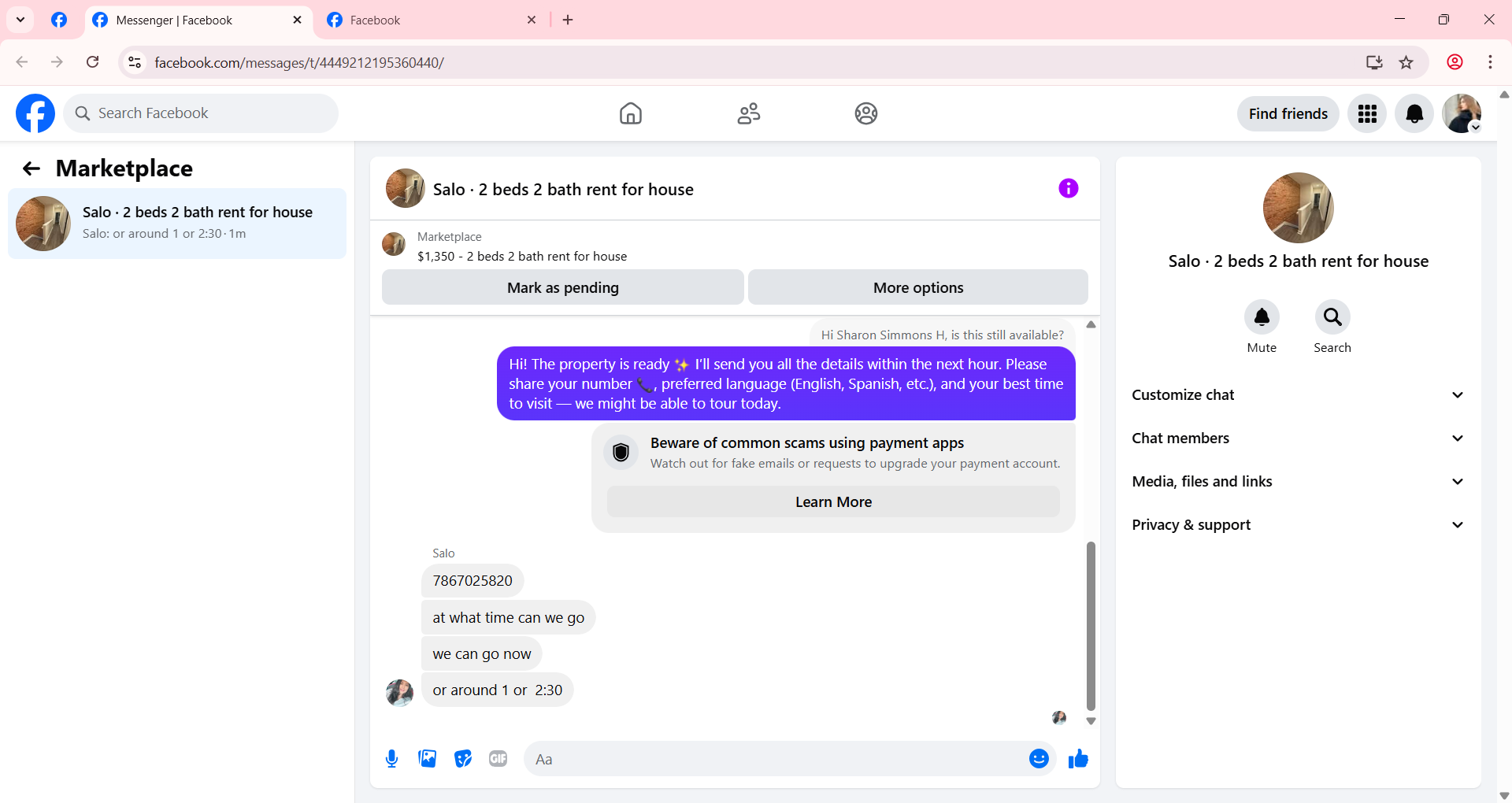This screenshot has width=1512, height=803.
Task: Click the browser address bar URL
Action: pyautogui.click(x=299, y=62)
